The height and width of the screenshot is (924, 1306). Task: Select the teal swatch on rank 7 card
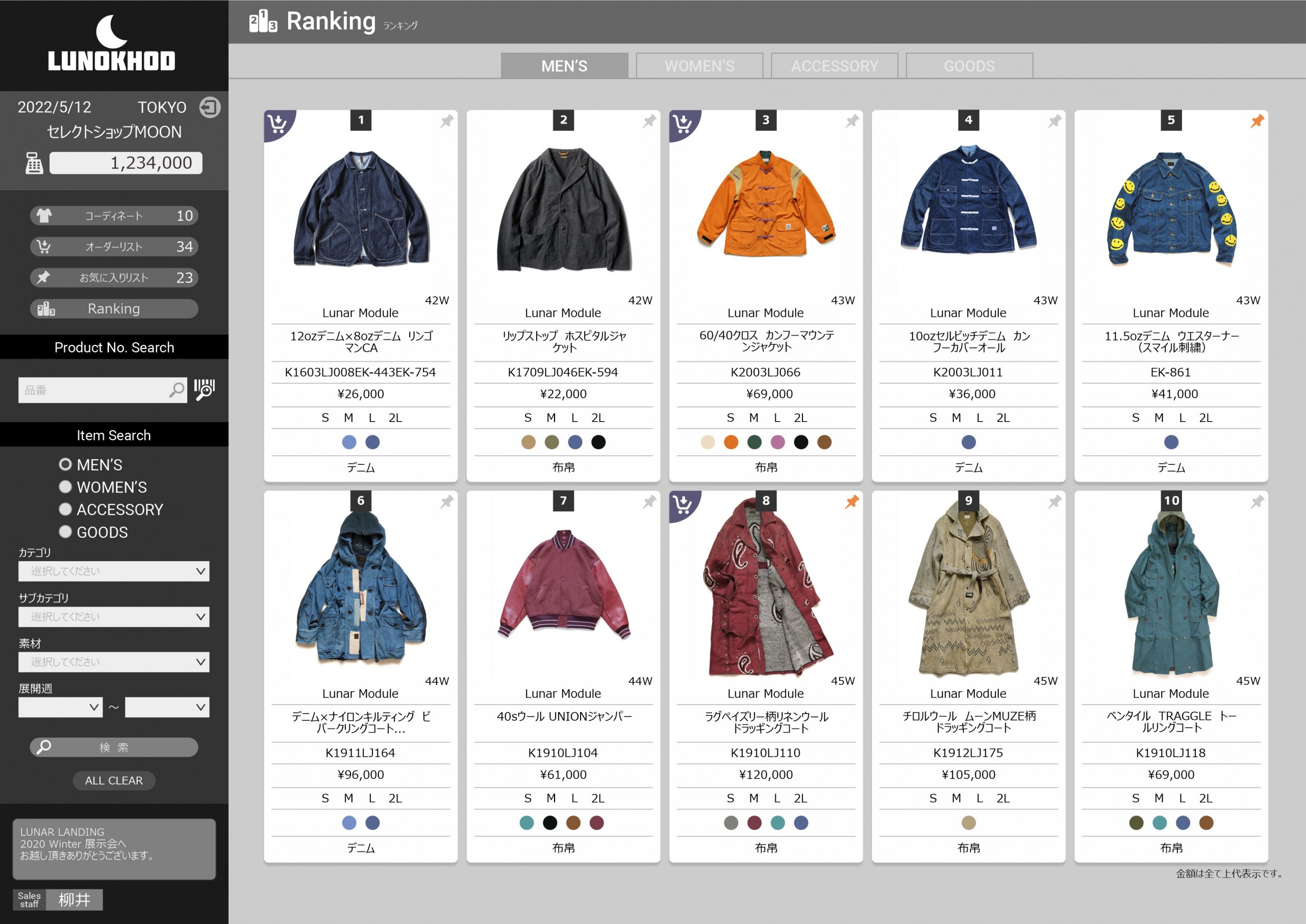[526, 823]
